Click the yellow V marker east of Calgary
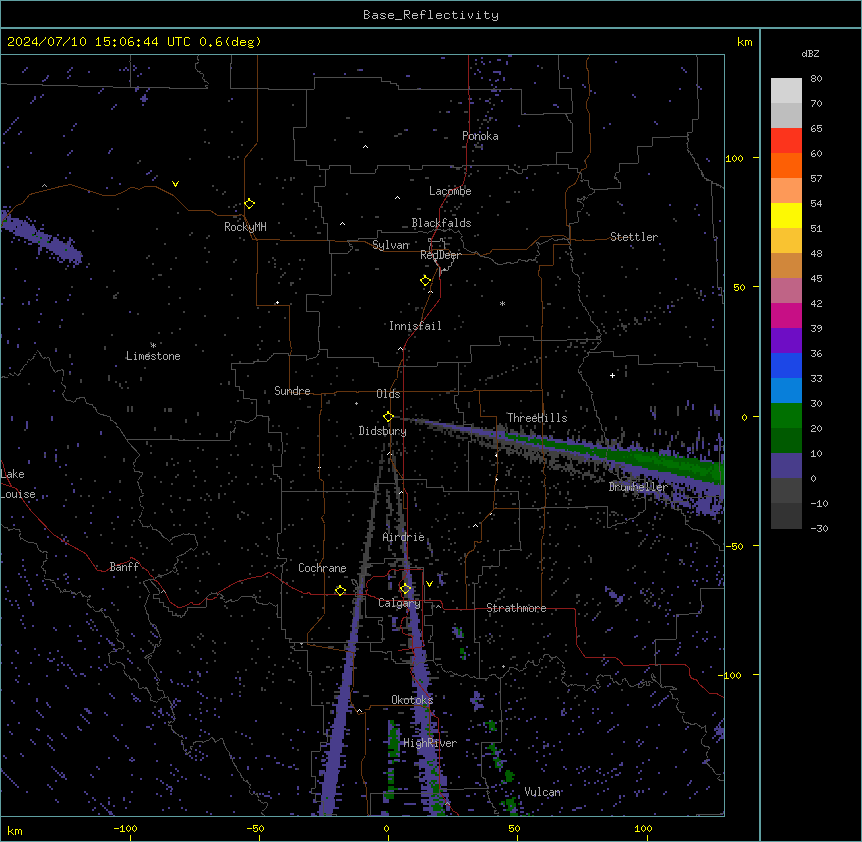Screen dimensions: 862x842 click(x=429, y=584)
